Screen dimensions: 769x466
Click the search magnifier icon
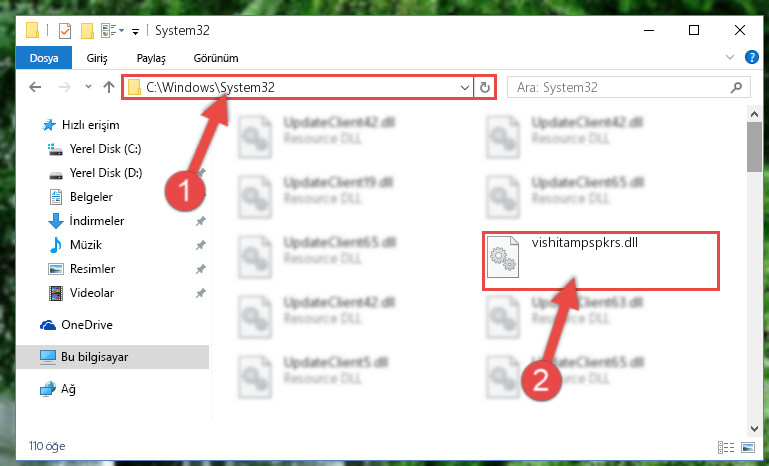(736, 87)
